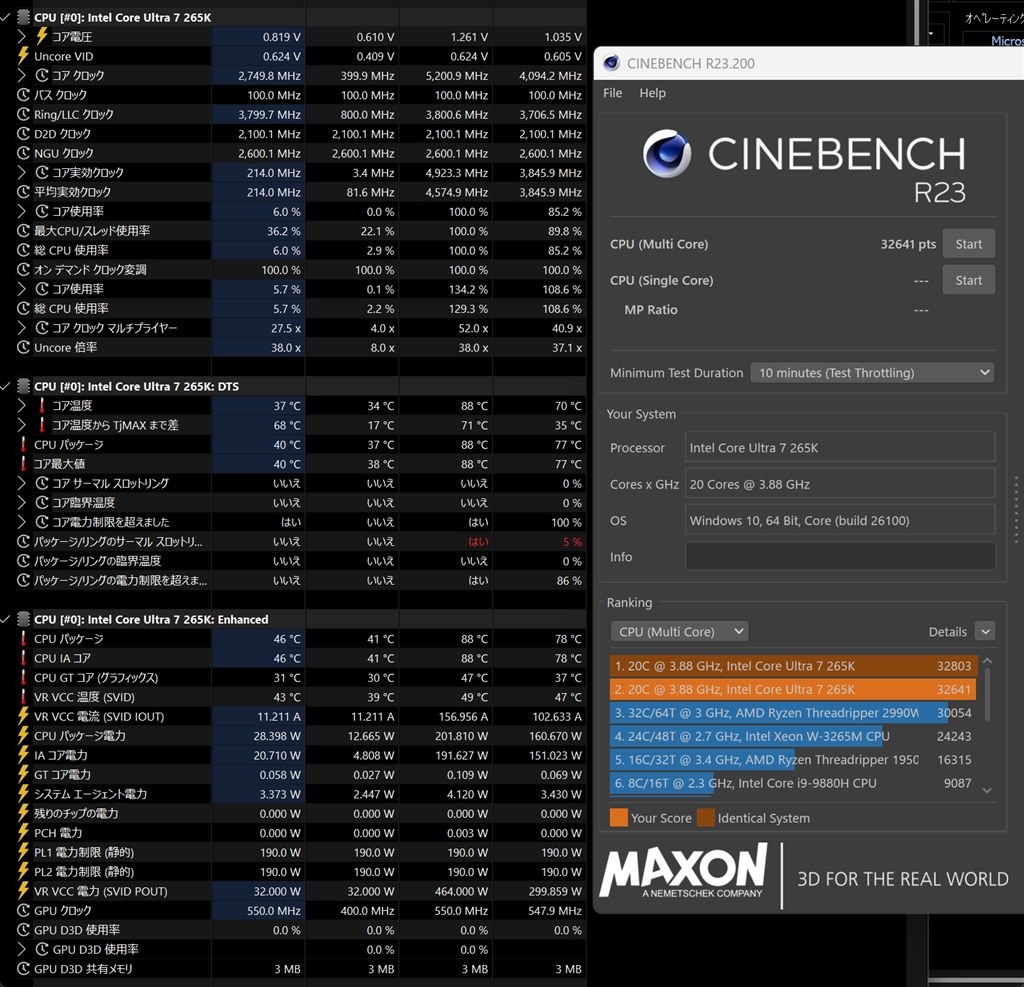Click the ranking list scroll-up arrow
This screenshot has width=1024, height=987.
(x=987, y=661)
